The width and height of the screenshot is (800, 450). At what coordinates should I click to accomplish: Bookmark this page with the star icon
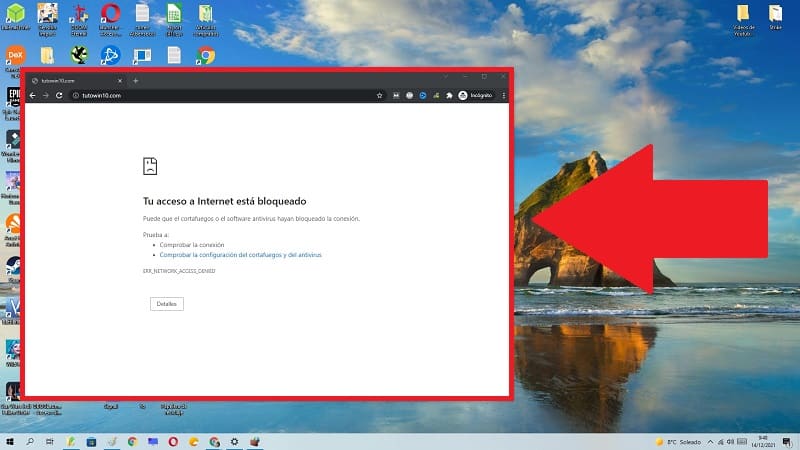click(x=380, y=95)
